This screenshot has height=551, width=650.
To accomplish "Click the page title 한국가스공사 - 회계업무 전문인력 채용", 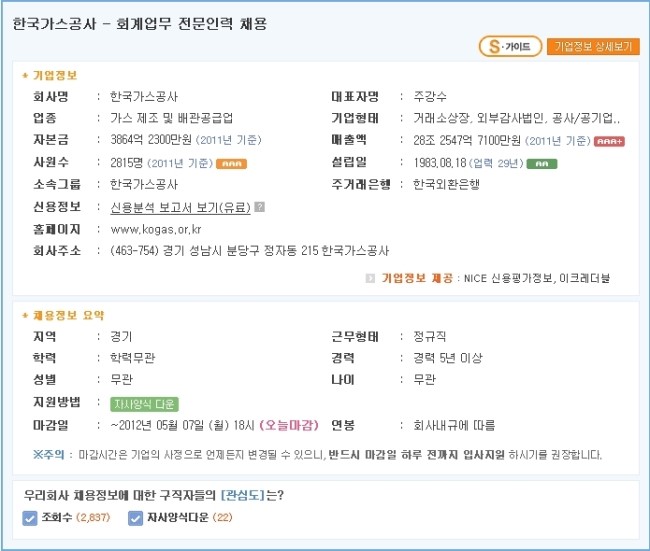I will tap(140, 24).
